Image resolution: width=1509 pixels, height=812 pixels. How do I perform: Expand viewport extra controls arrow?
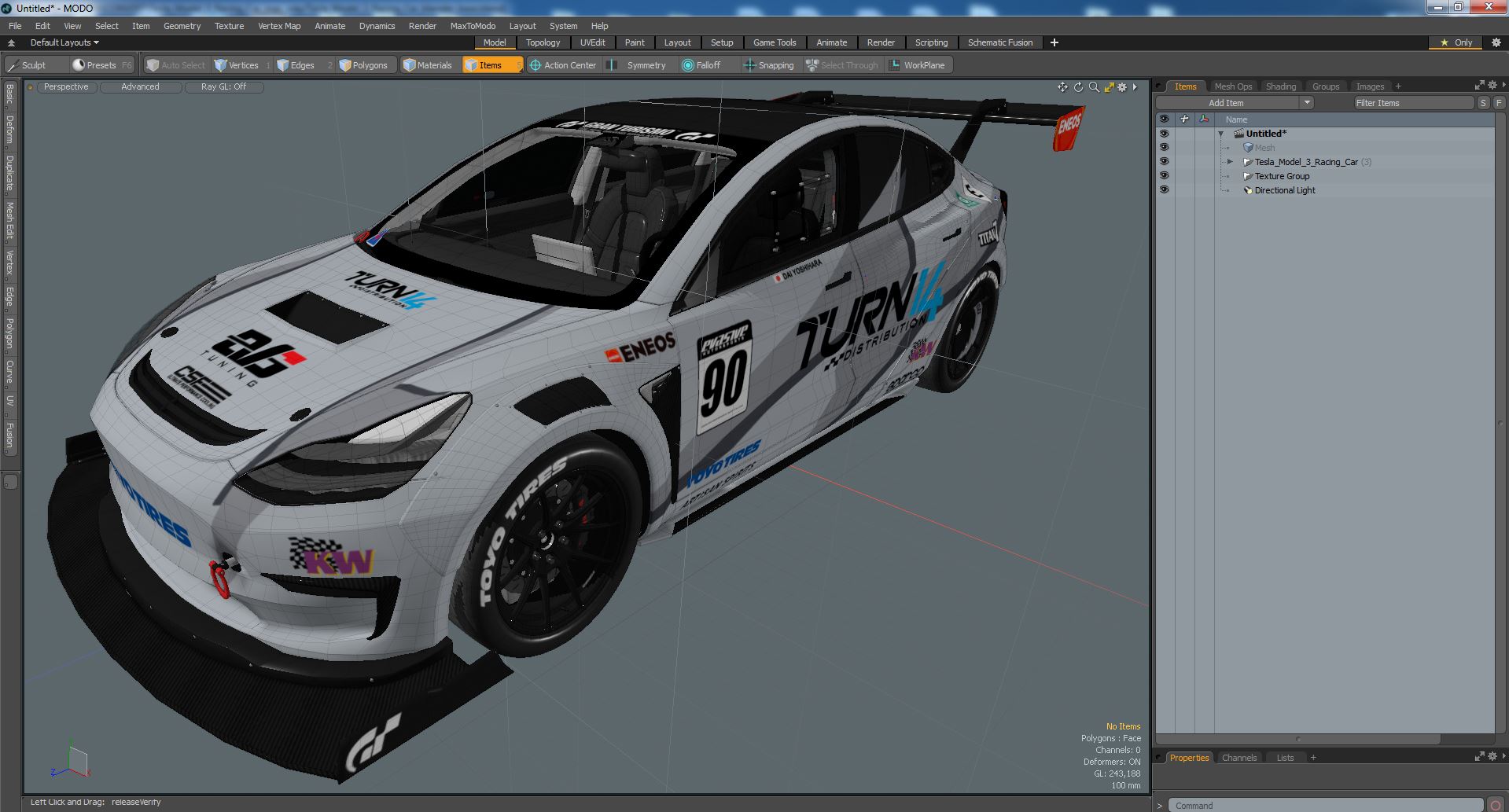1135,87
